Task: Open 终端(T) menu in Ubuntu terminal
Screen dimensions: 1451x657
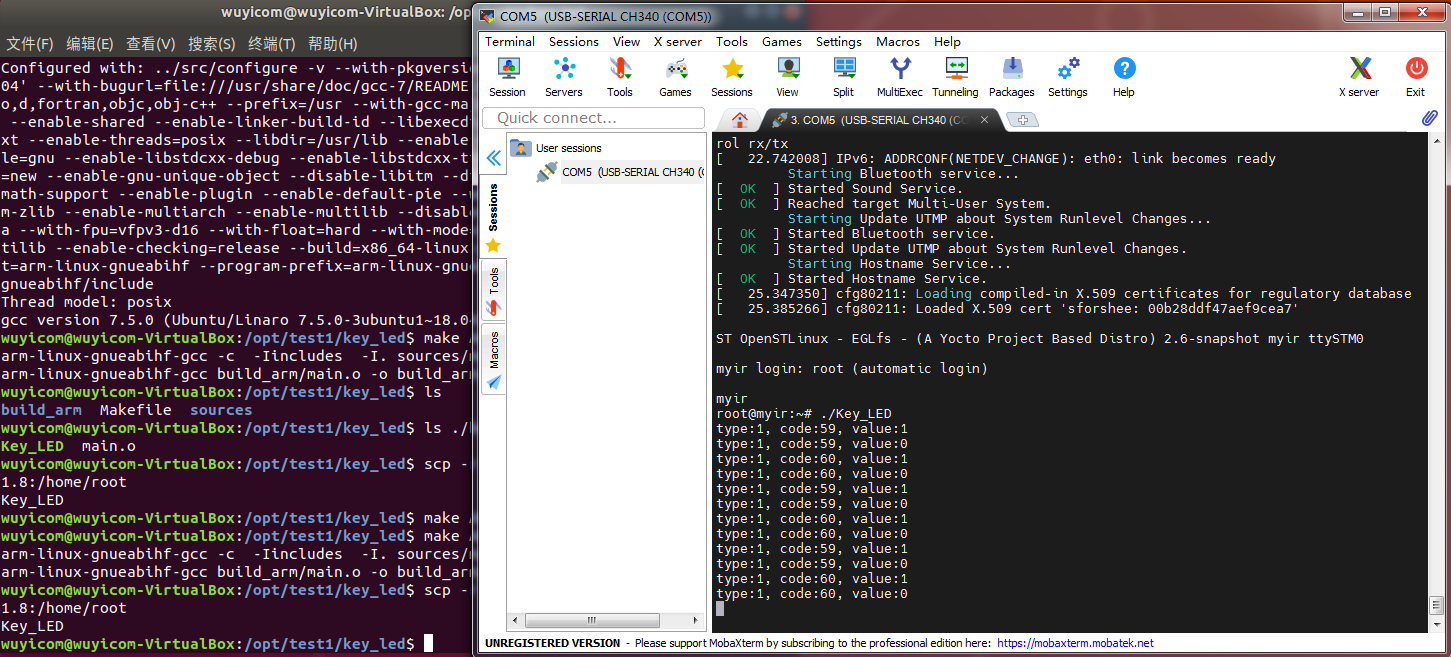Action: (272, 44)
